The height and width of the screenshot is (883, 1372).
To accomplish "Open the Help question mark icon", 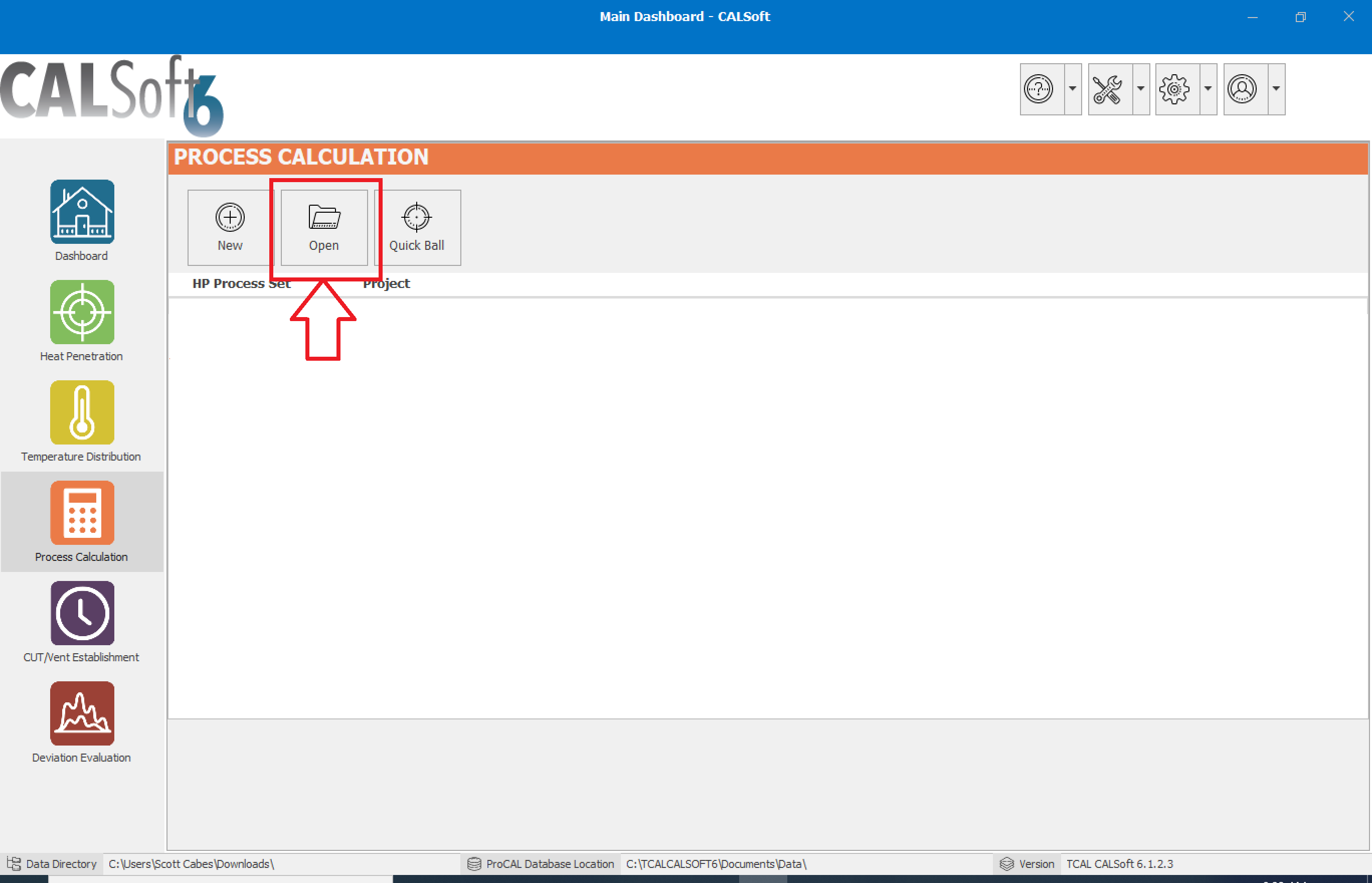I will [x=1039, y=89].
